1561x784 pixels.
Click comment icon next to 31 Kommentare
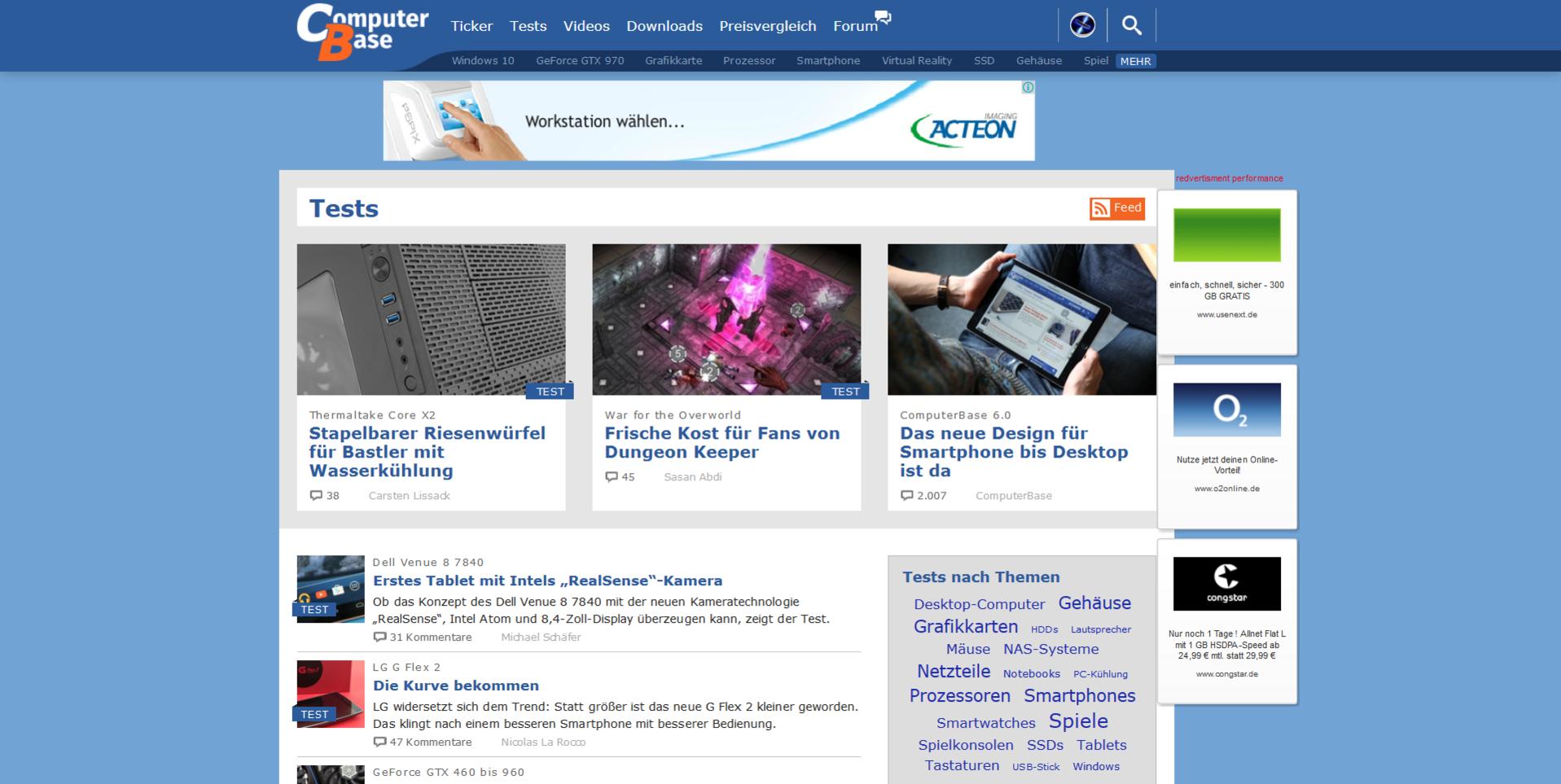click(379, 637)
